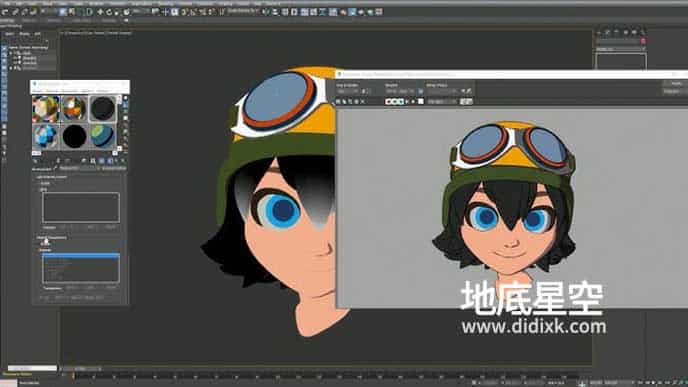688x387 pixels.
Task: Activate the Select and Rotate tool
Action: [x=109, y=12]
